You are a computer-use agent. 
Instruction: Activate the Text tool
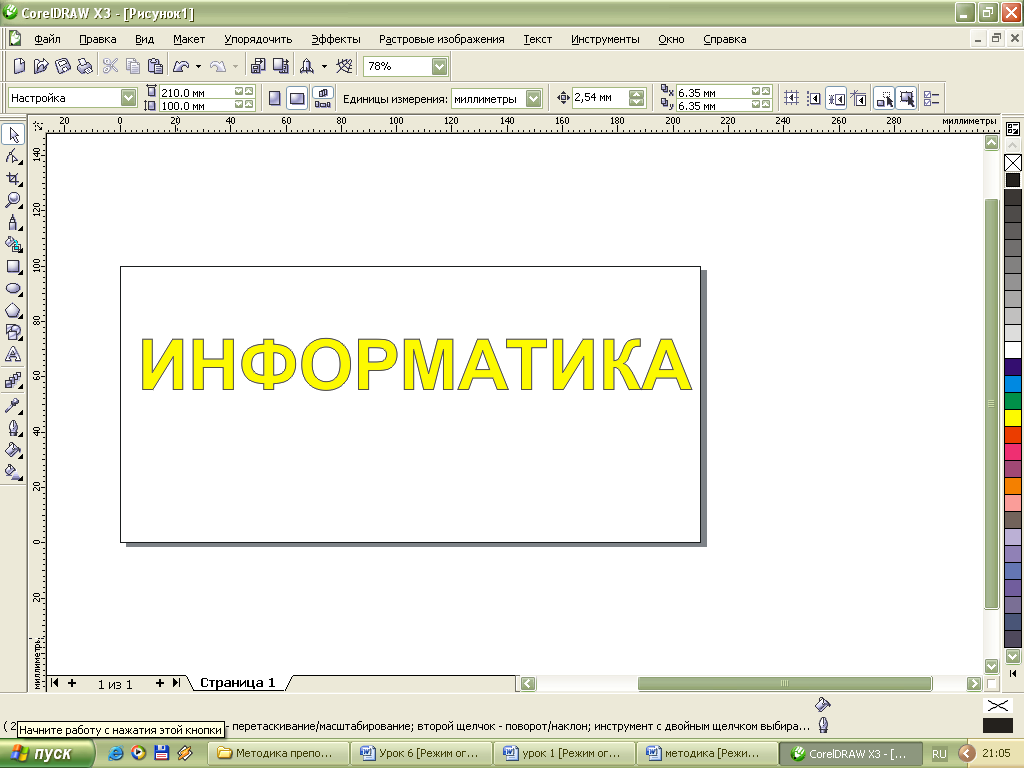(13, 355)
